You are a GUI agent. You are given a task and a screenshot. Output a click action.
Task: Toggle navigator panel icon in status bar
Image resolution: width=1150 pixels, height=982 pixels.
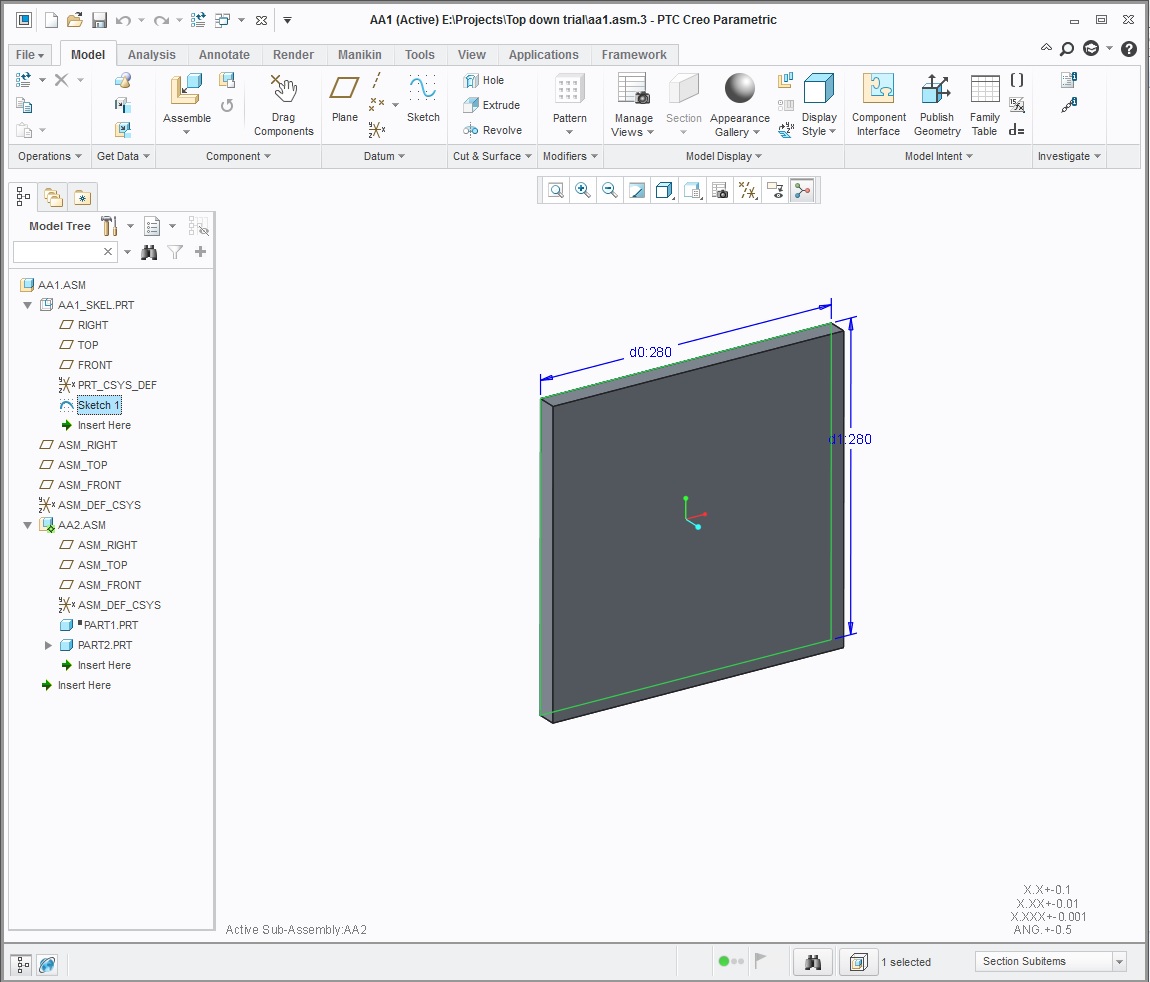(x=22, y=964)
